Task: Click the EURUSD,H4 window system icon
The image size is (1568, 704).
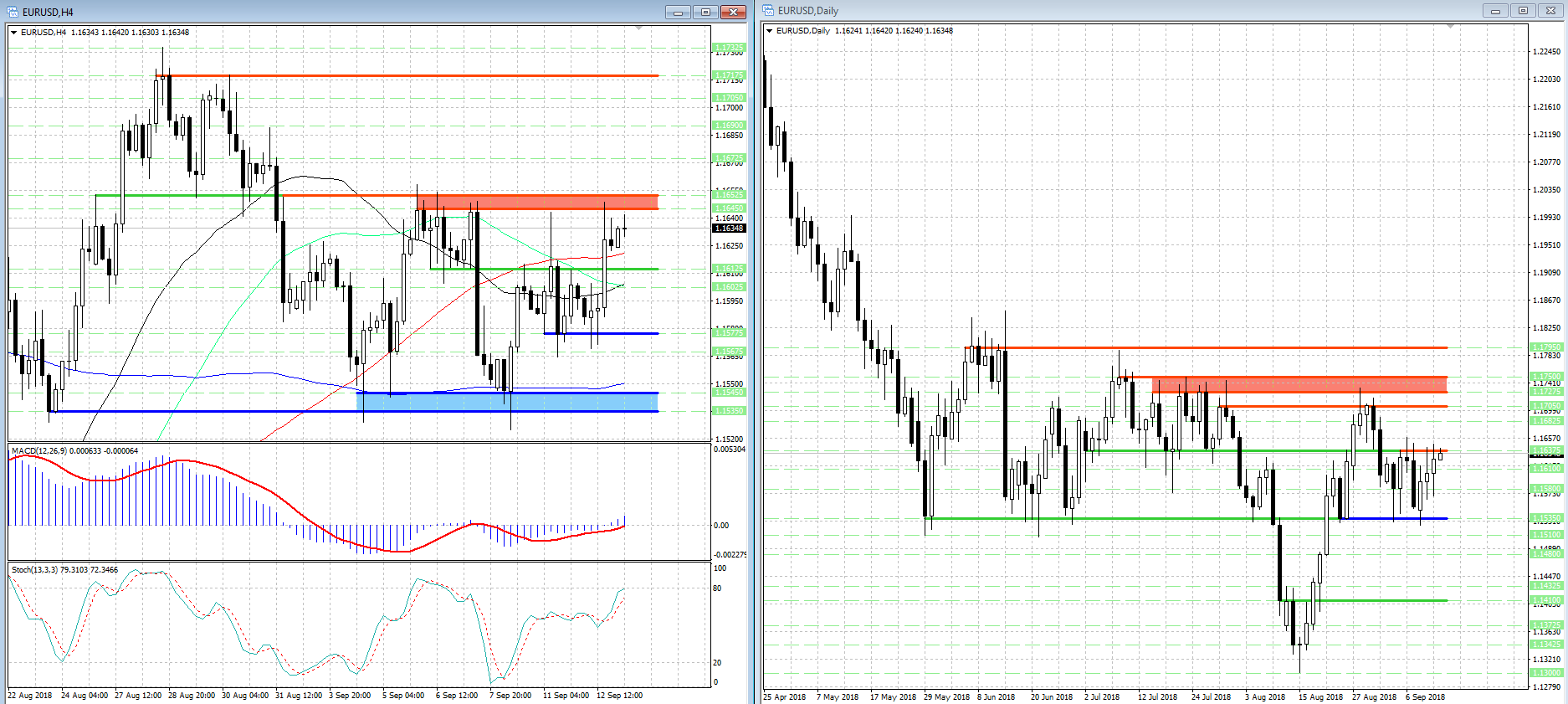Action: coord(13,12)
